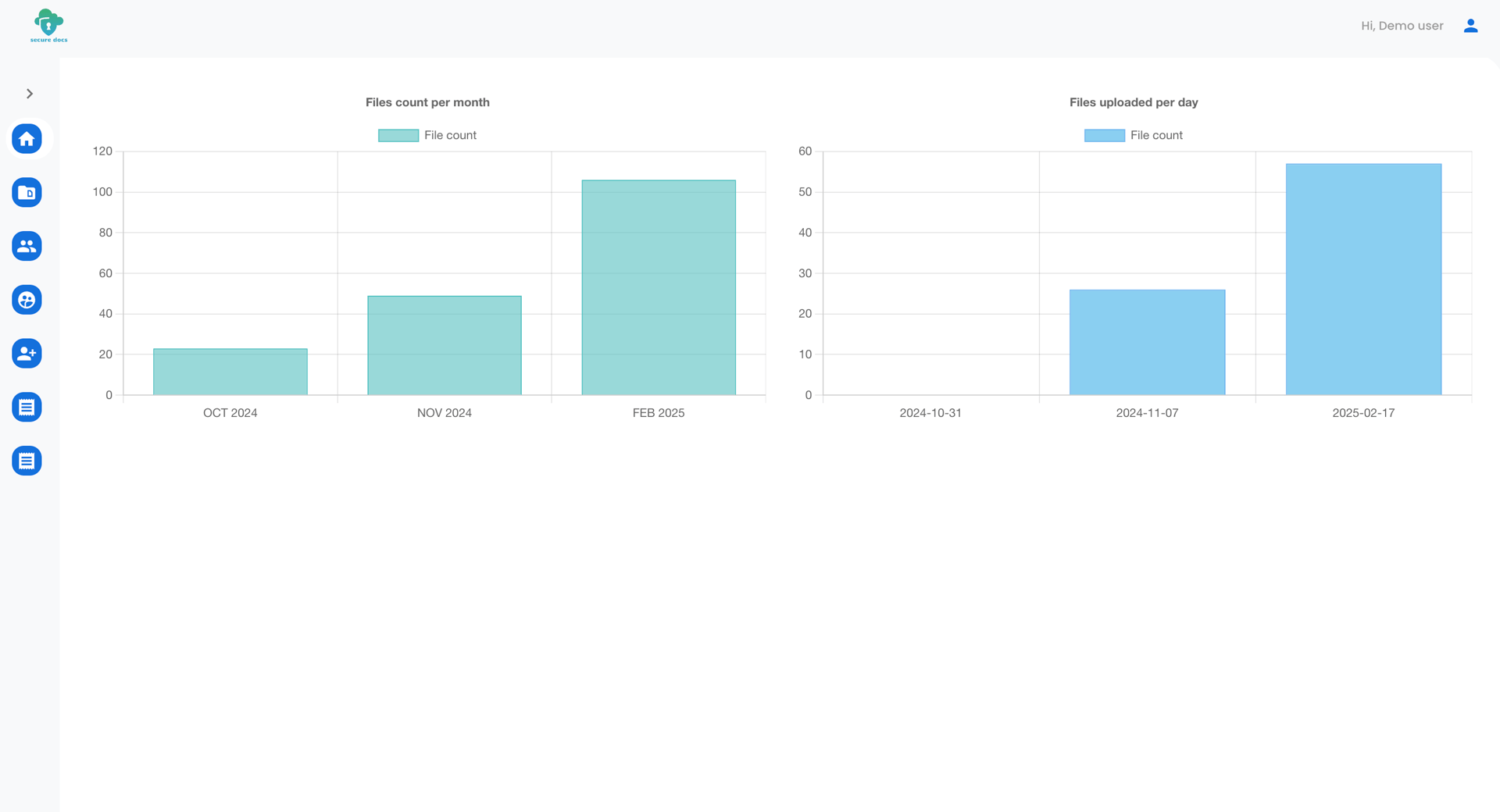Click the add user icon in sidebar

pyautogui.click(x=27, y=354)
